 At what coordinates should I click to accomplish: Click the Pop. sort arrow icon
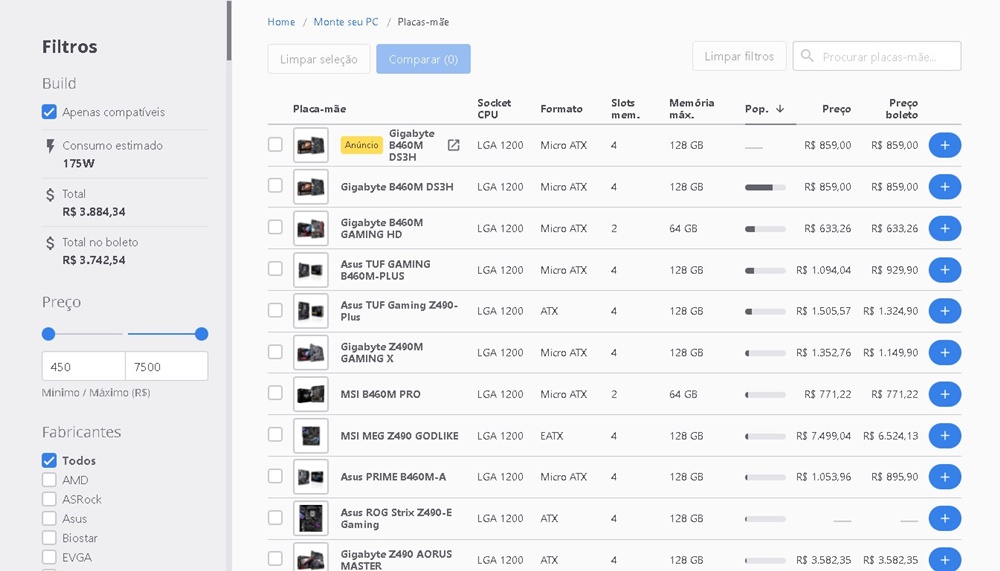click(780, 109)
